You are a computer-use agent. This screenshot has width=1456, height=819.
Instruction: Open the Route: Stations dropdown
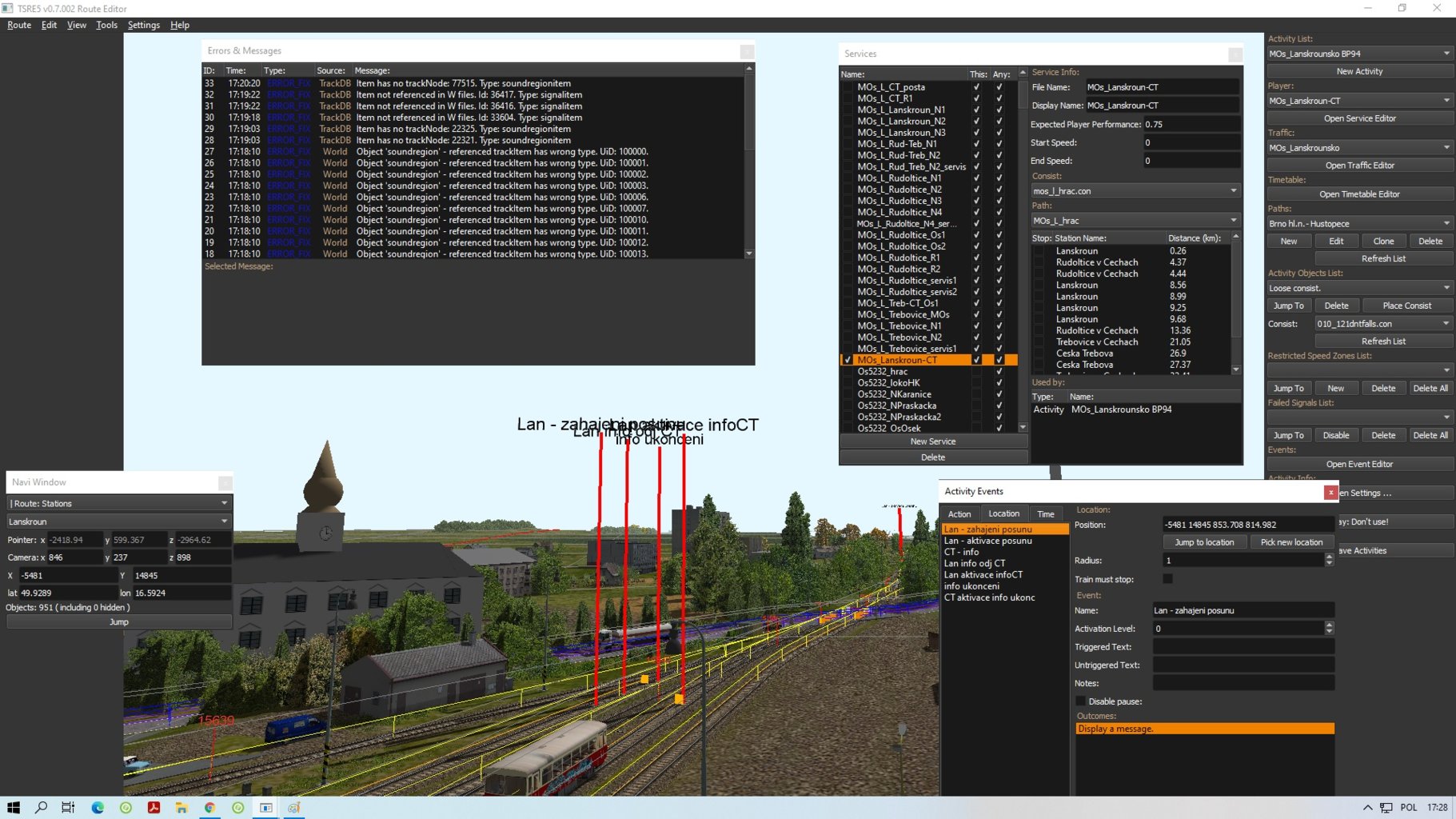[x=224, y=503]
